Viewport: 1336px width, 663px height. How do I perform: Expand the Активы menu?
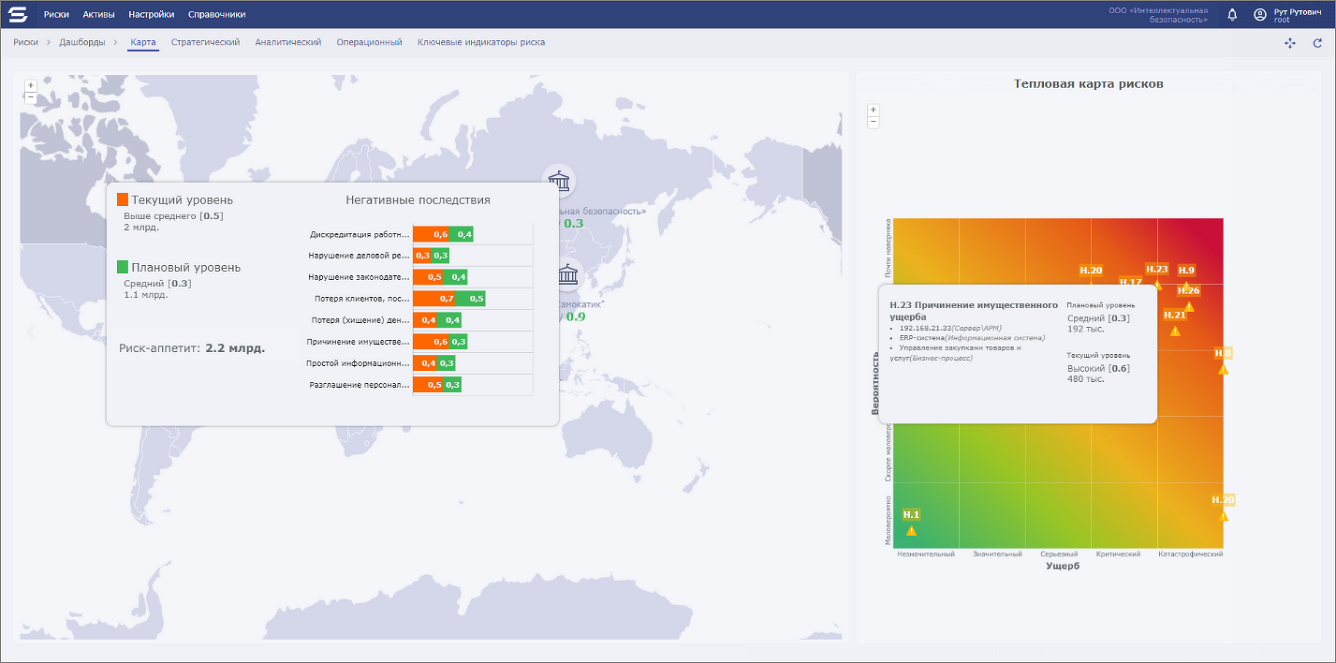[x=99, y=15]
